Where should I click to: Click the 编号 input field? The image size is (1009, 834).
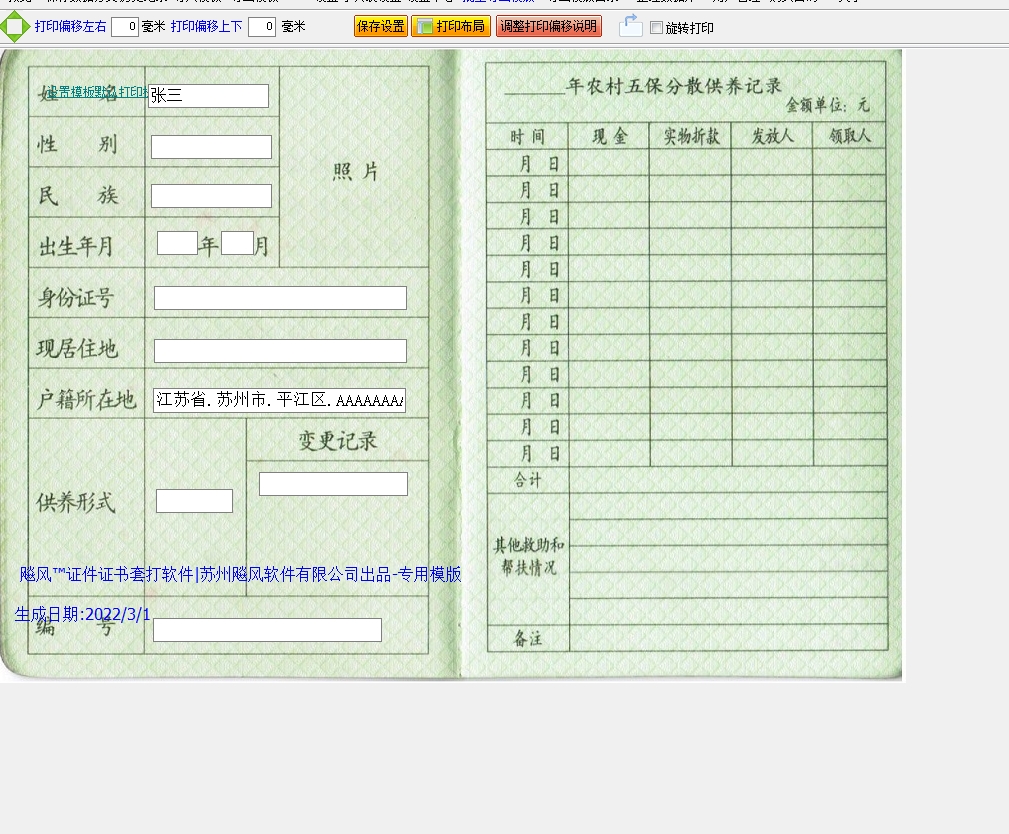click(267, 630)
